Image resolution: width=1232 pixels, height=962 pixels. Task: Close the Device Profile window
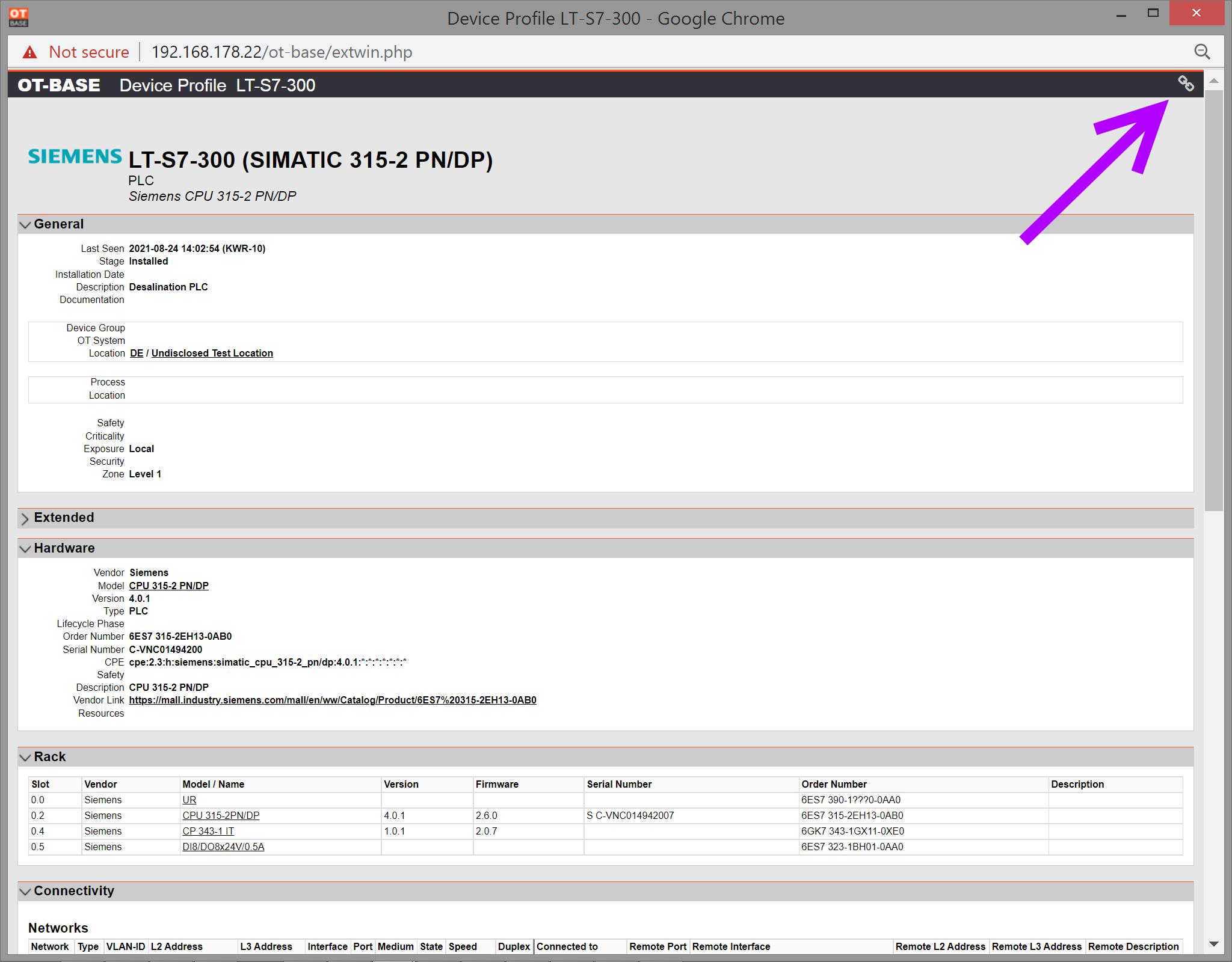point(1197,13)
